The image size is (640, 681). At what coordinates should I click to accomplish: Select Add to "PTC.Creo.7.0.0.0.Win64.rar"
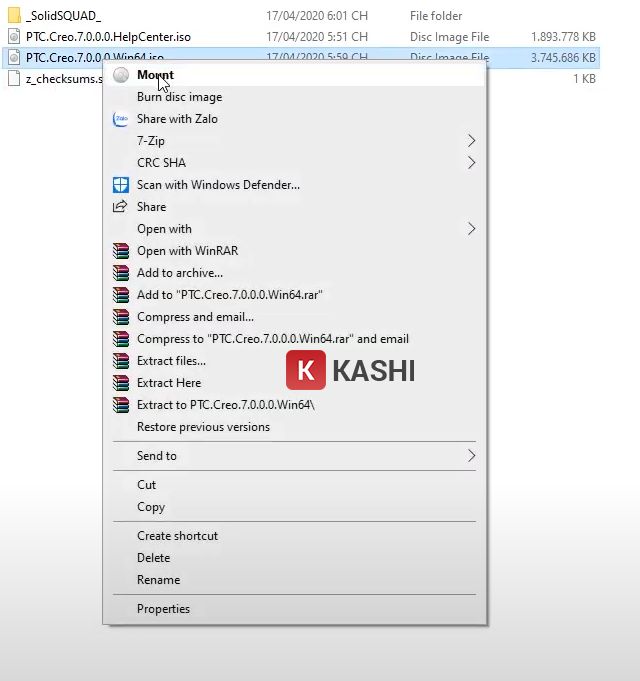click(294, 295)
